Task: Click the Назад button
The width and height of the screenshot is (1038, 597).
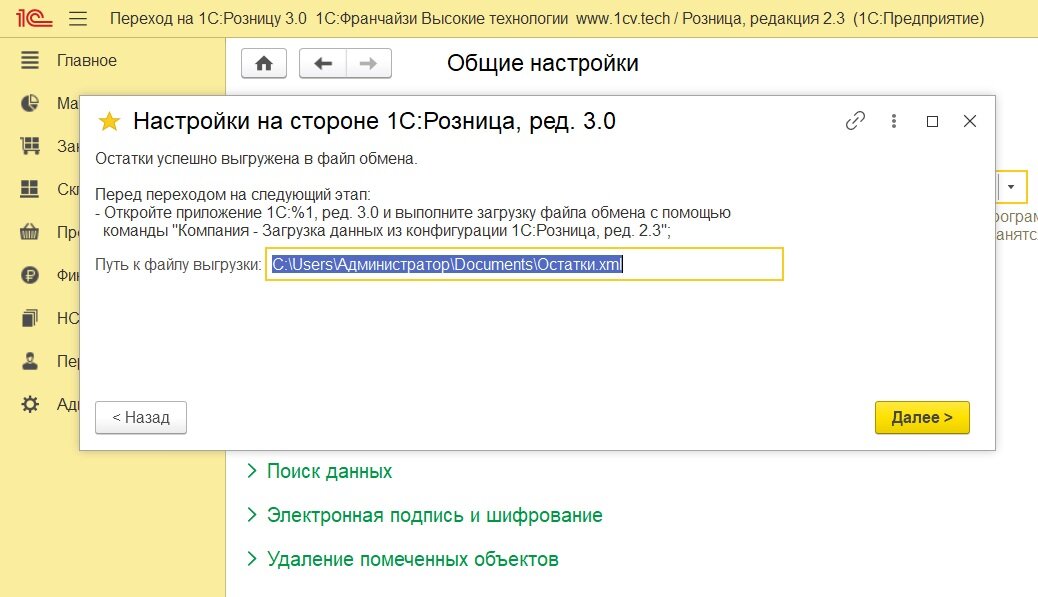Action: [x=141, y=418]
